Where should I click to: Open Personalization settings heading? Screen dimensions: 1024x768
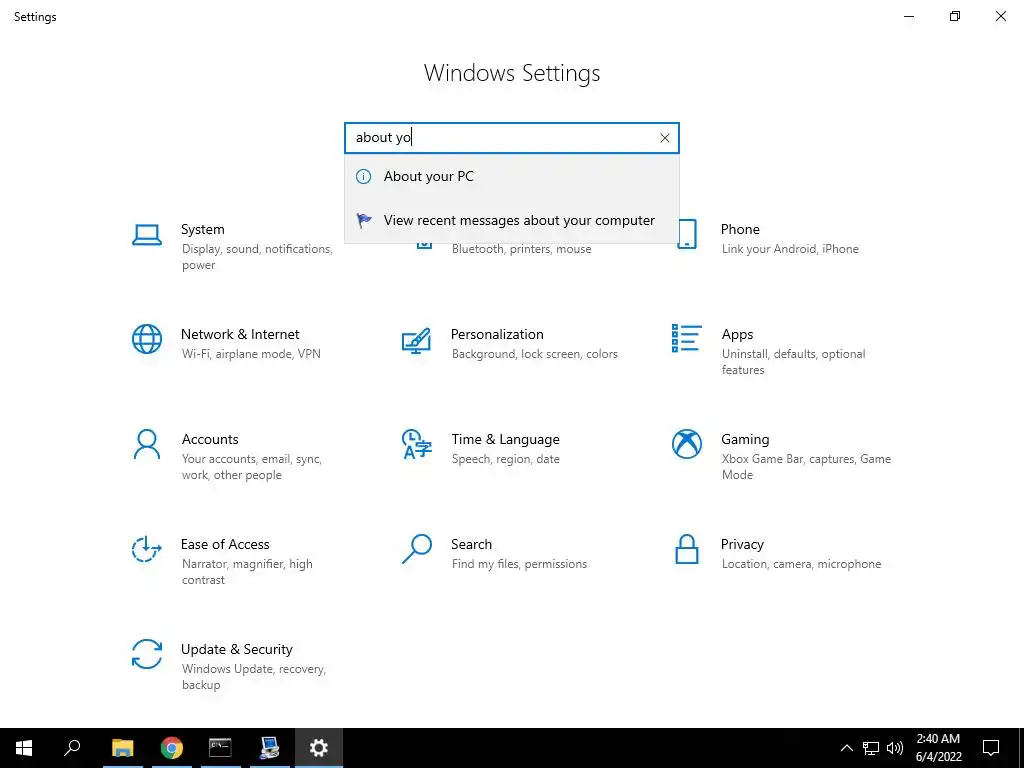pos(497,334)
